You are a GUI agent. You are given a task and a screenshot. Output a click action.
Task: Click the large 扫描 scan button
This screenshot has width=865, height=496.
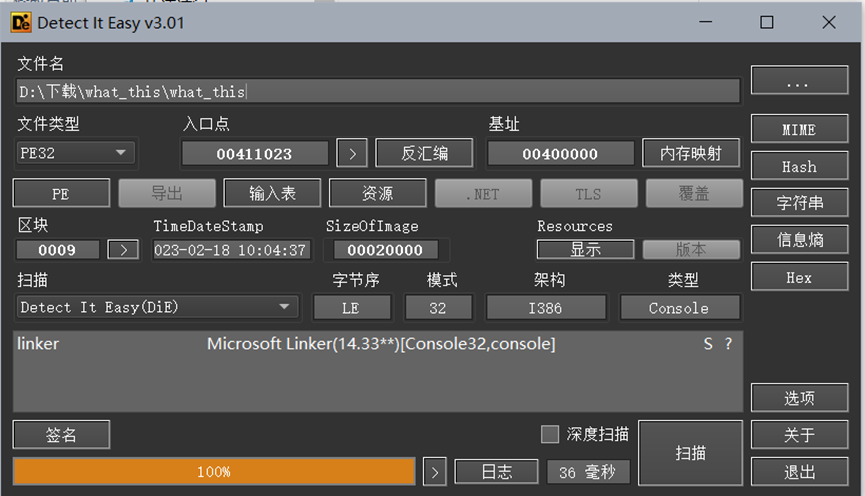click(691, 453)
